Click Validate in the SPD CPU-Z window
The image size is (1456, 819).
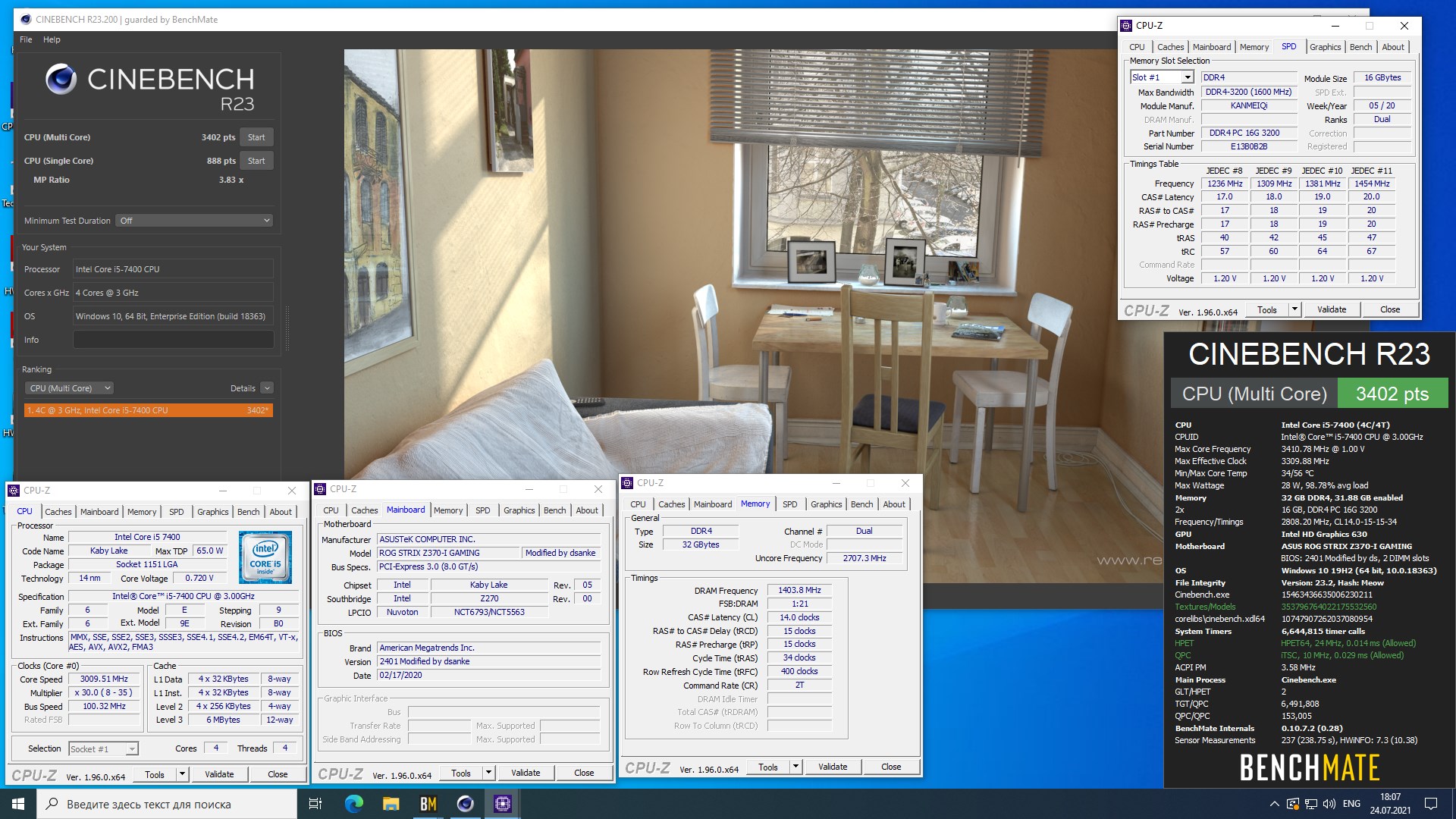point(1331,309)
